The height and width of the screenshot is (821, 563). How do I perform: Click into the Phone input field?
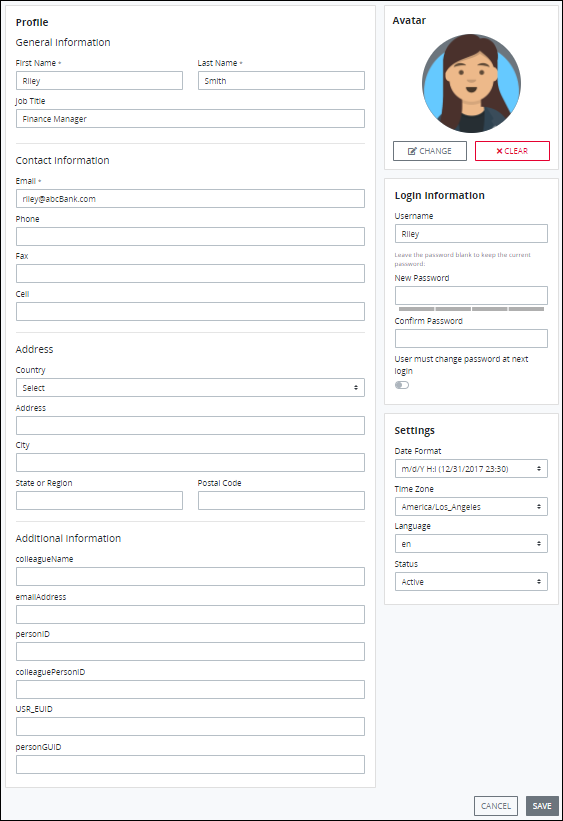(x=190, y=237)
